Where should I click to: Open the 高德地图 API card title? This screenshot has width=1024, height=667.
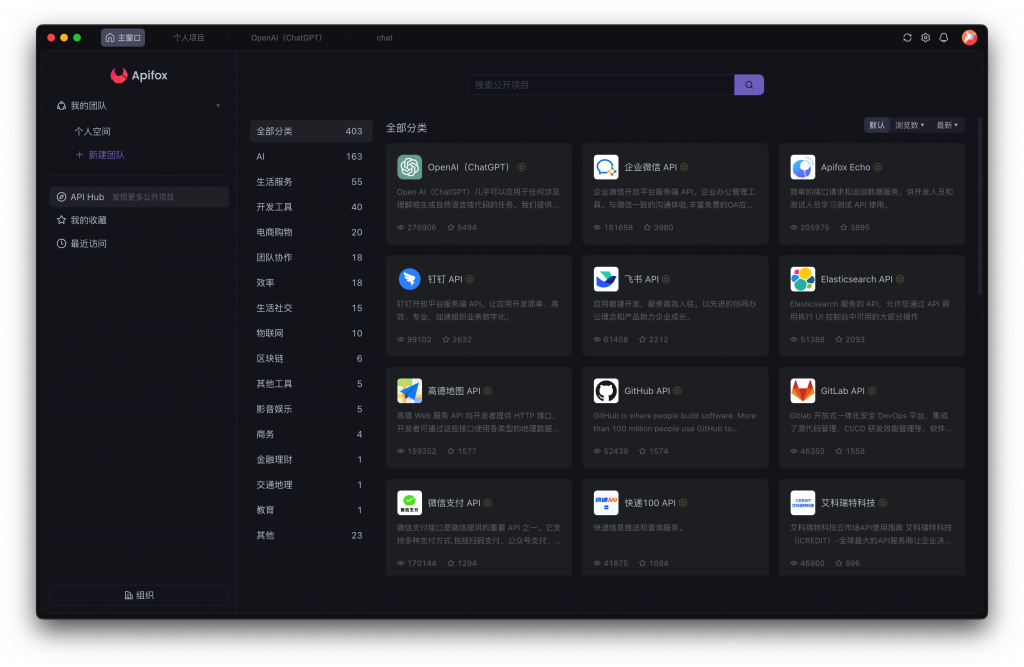point(454,391)
